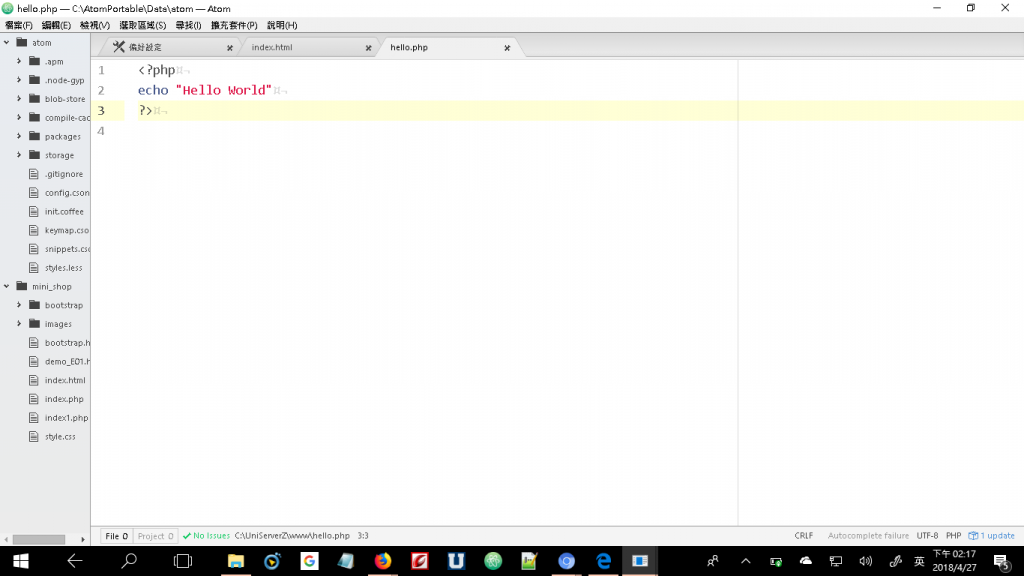Screen dimensions: 1024x576
Task: Open keymap.cson file
Action: (67, 230)
